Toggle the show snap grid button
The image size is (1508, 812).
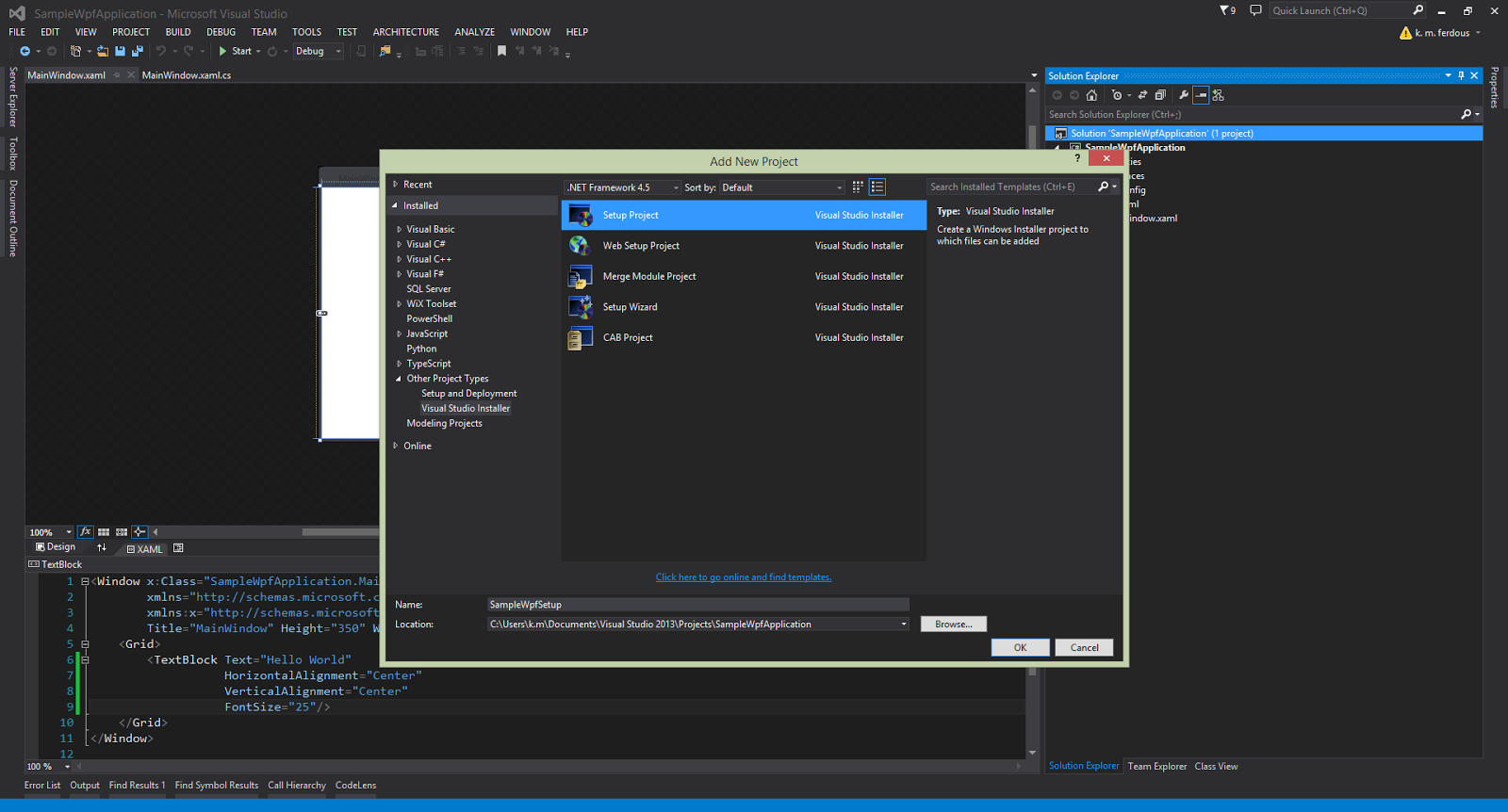pyautogui.click(x=104, y=532)
